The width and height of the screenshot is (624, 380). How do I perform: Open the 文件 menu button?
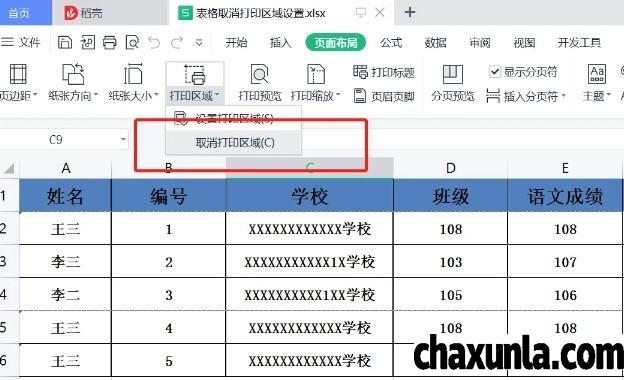[x=21, y=42]
